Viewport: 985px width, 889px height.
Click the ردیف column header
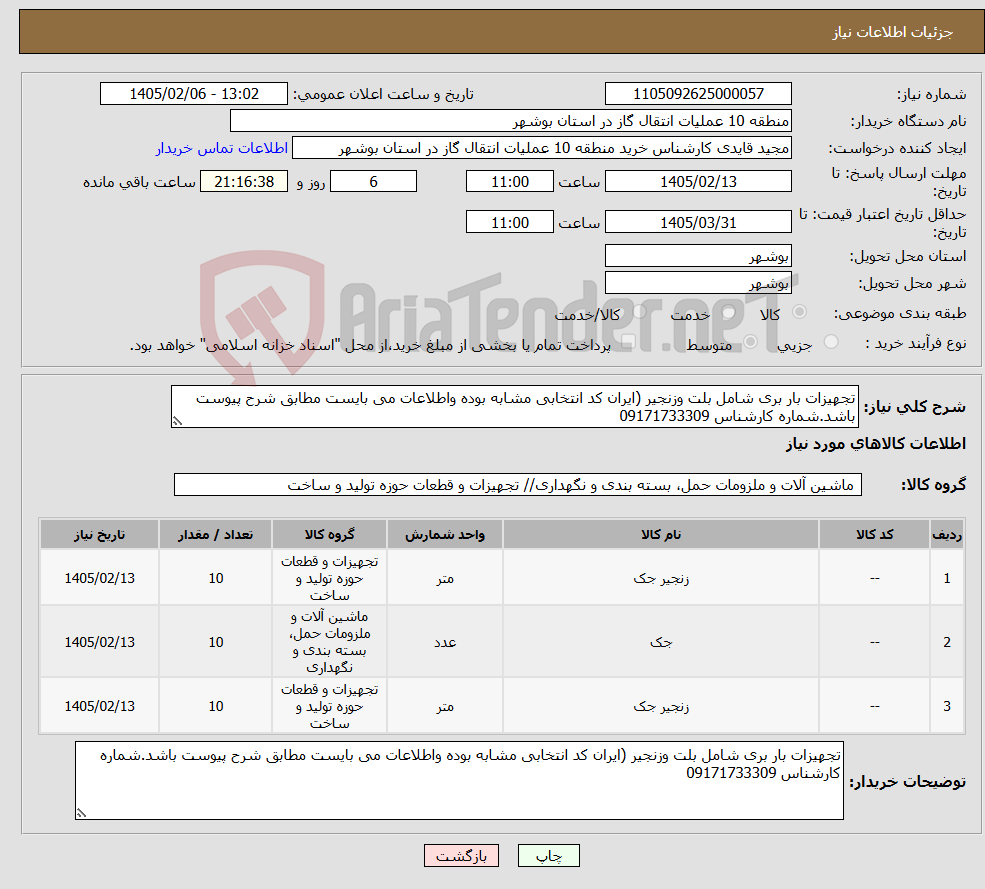click(x=947, y=534)
